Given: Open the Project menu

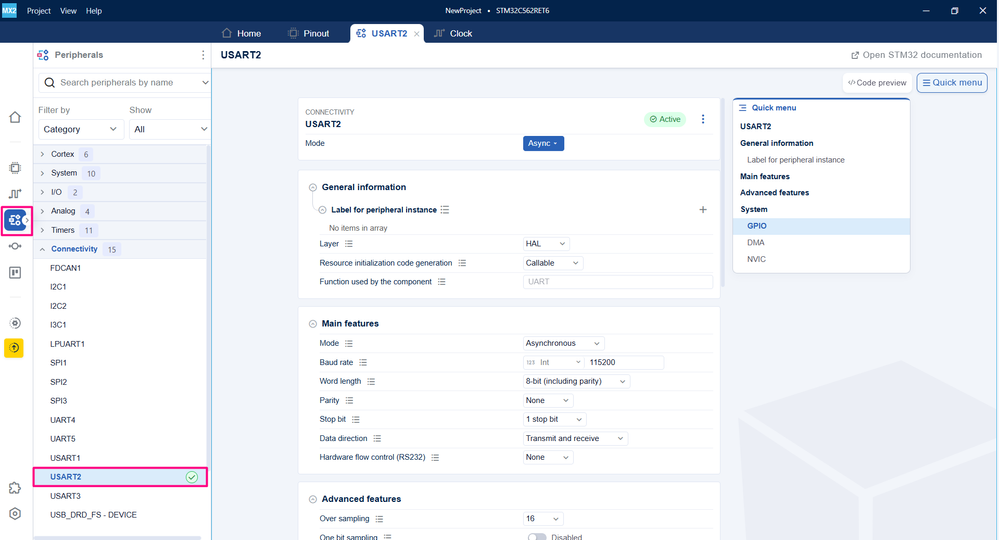Looking at the screenshot, I should (38, 11).
